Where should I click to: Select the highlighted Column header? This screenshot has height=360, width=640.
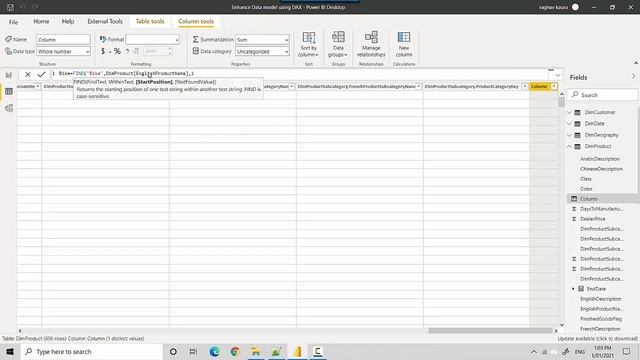539,86
